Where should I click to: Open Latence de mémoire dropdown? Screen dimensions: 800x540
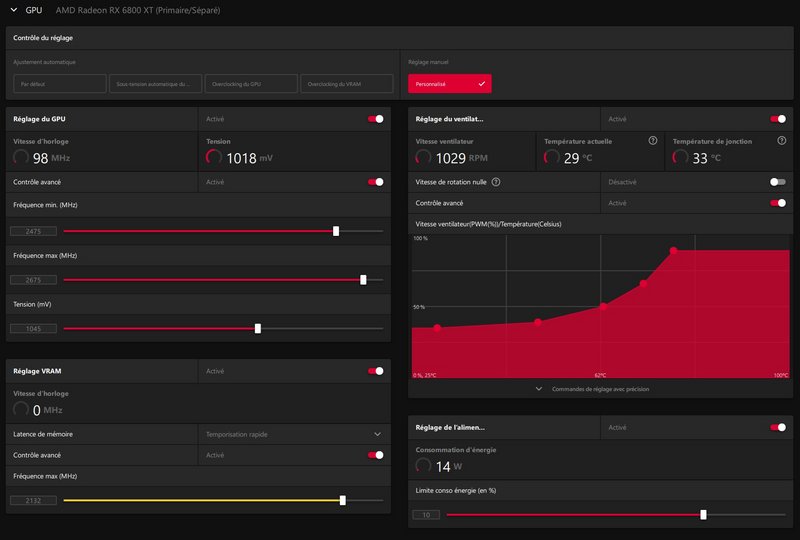294,434
